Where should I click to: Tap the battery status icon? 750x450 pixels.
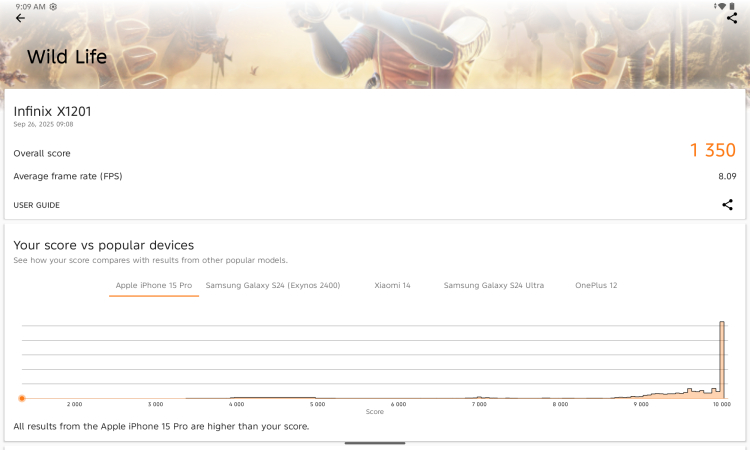tap(731, 6)
